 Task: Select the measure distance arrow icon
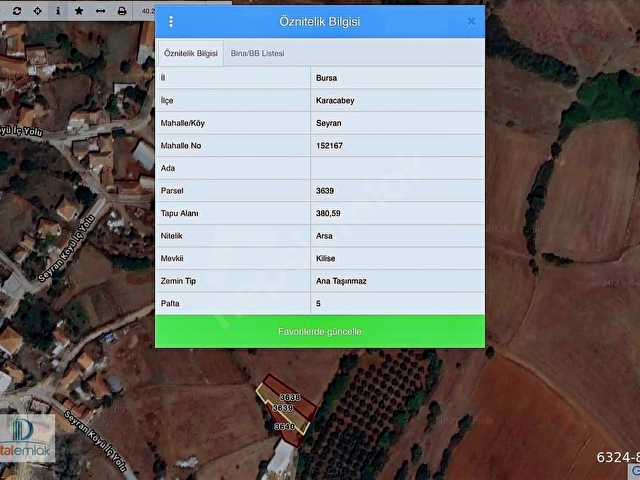click(x=100, y=11)
